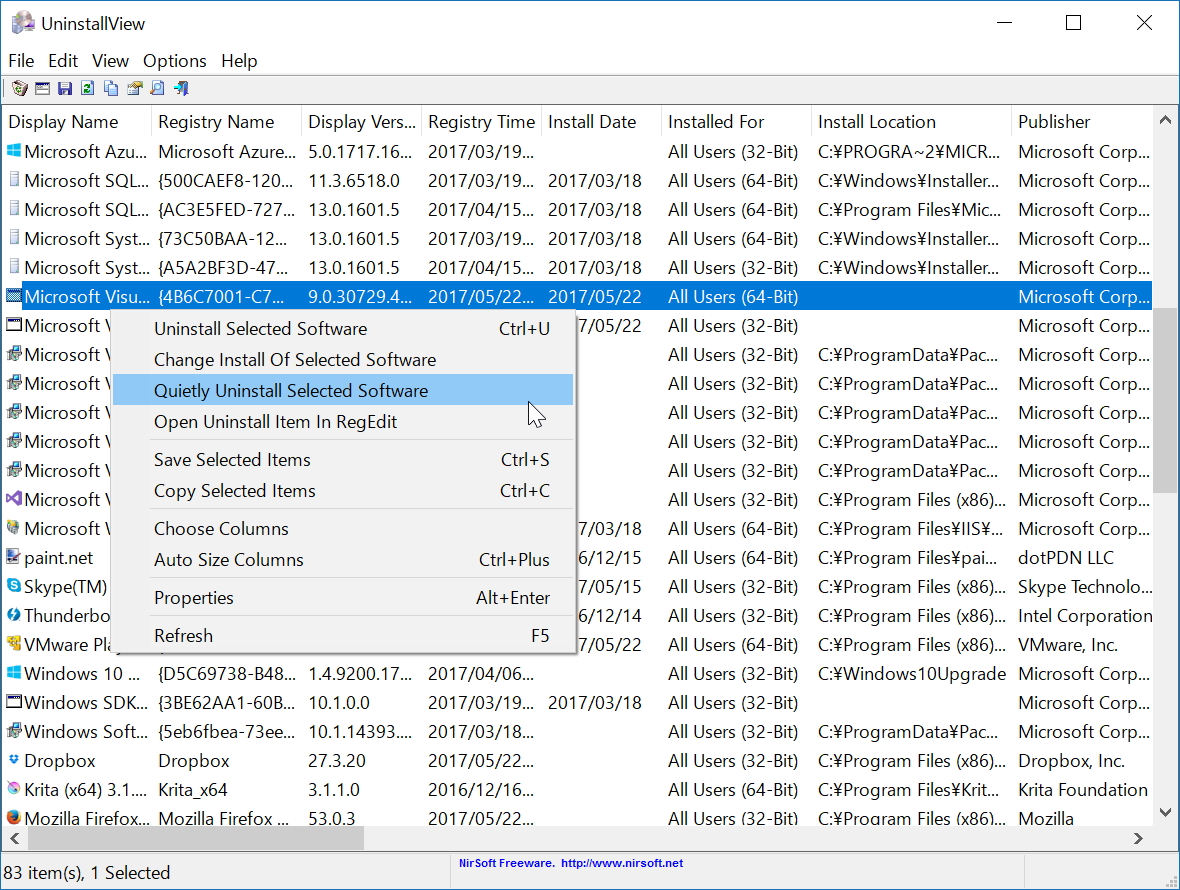Click the paint.net row icon
Image resolution: width=1180 pixels, height=890 pixels.
pyautogui.click(x=14, y=557)
